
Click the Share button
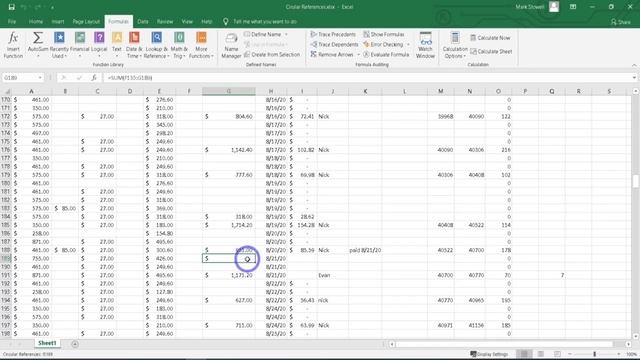tap(621, 22)
